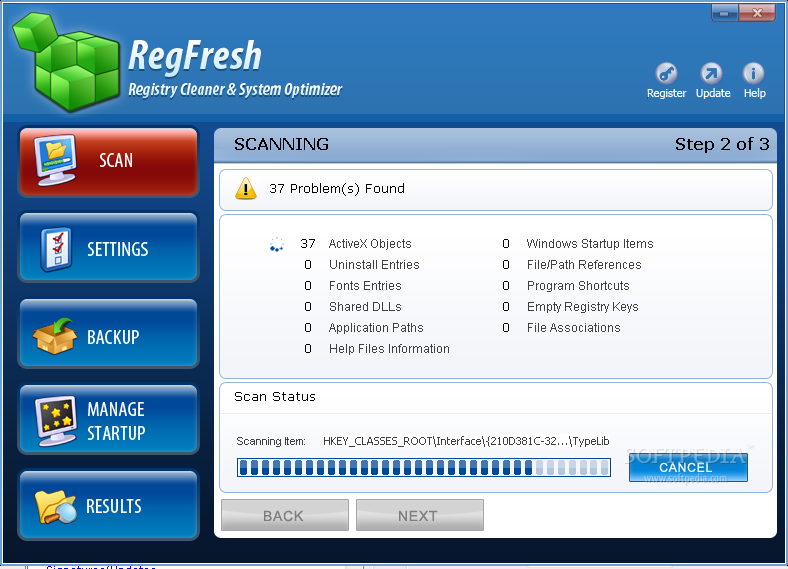
Task: Click "Windows Startup Items" category
Action: pyautogui.click(x=589, y=244)
